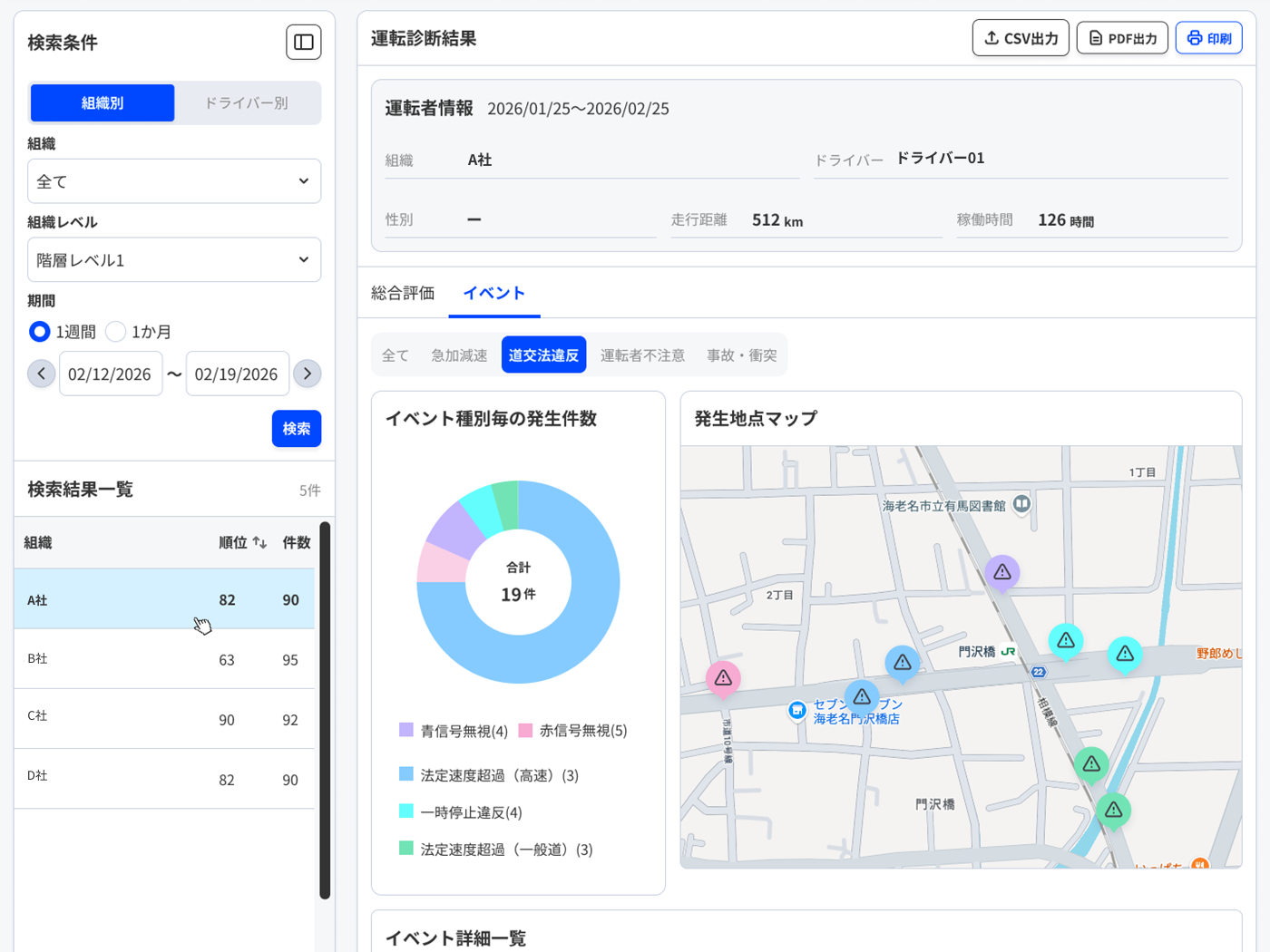Click the 海老名市立有馬図書館 library map icon
The height and width of the screenshot is (952, 1270).
(1022, 504)
